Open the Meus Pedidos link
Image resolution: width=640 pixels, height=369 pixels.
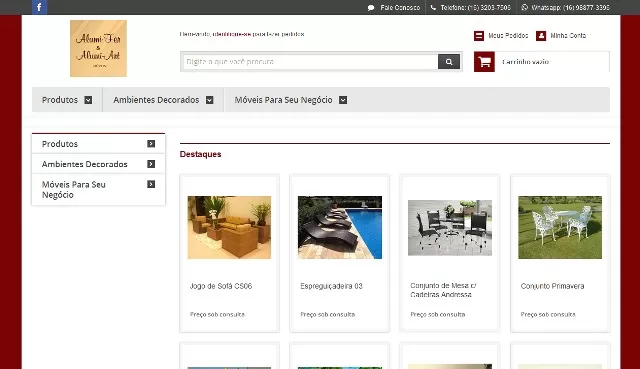[x=508, y=36]
